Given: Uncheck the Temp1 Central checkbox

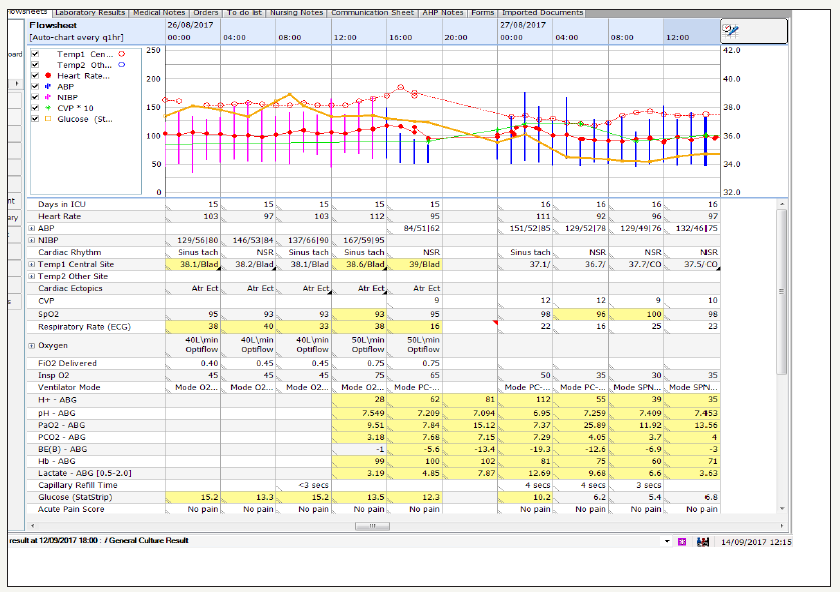Looking at the screenshot, I should (36, 54).
